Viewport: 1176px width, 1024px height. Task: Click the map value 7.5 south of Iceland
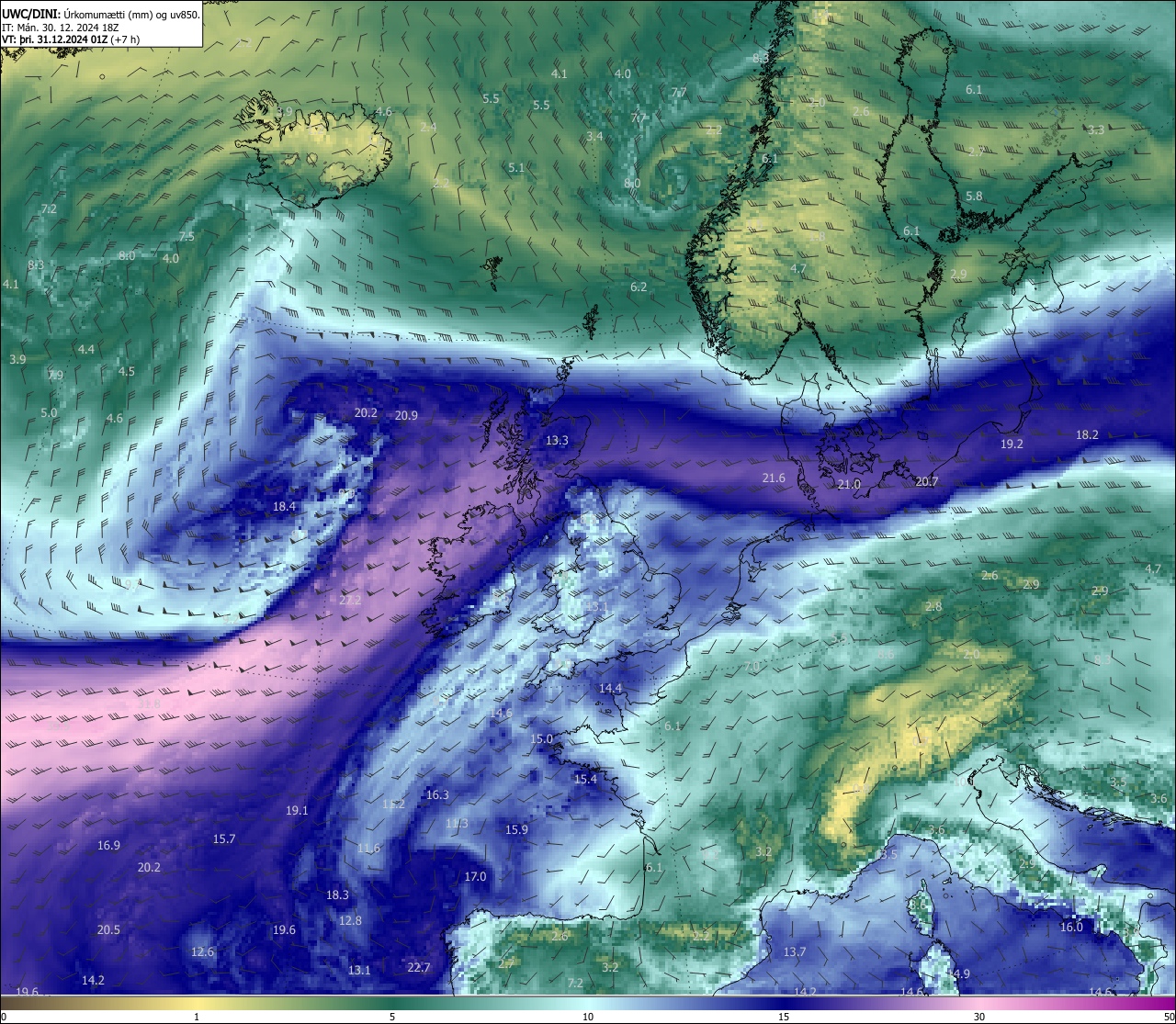pyautogui.click(x=187, y=236)
